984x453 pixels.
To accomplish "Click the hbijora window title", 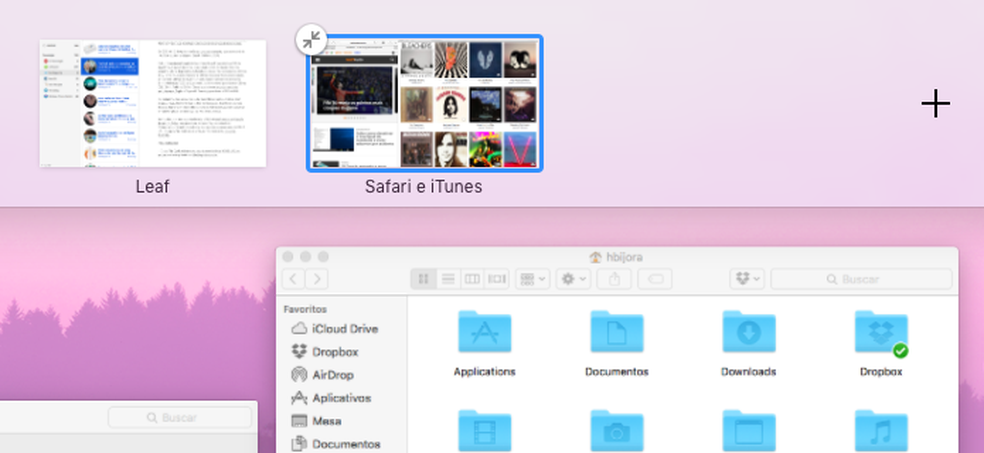I will pyautogui.click(x=624, y=257).
